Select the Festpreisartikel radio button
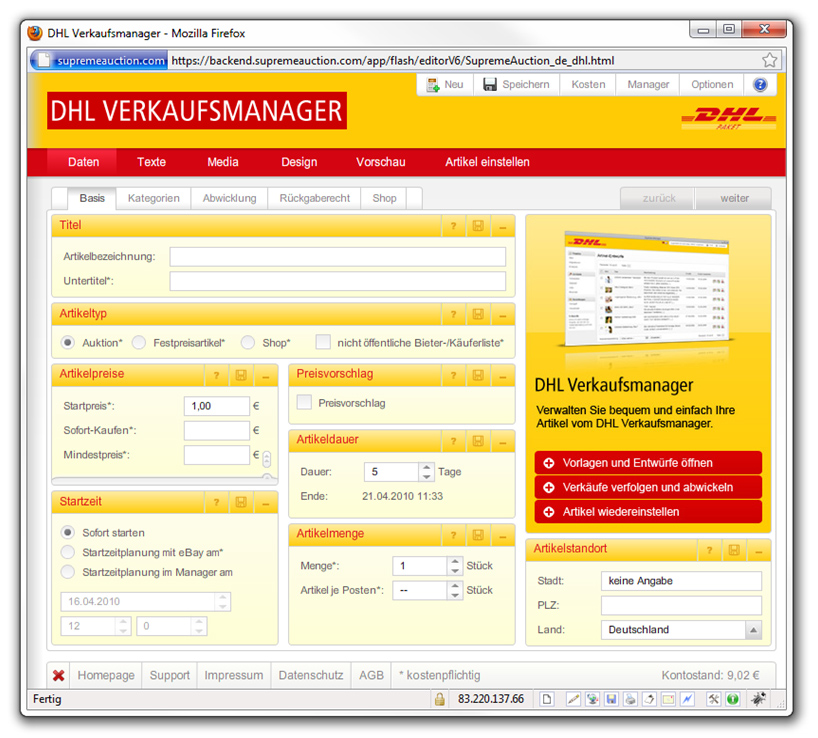The width and height of the screenshot is (818, 738). pos(139,343)
